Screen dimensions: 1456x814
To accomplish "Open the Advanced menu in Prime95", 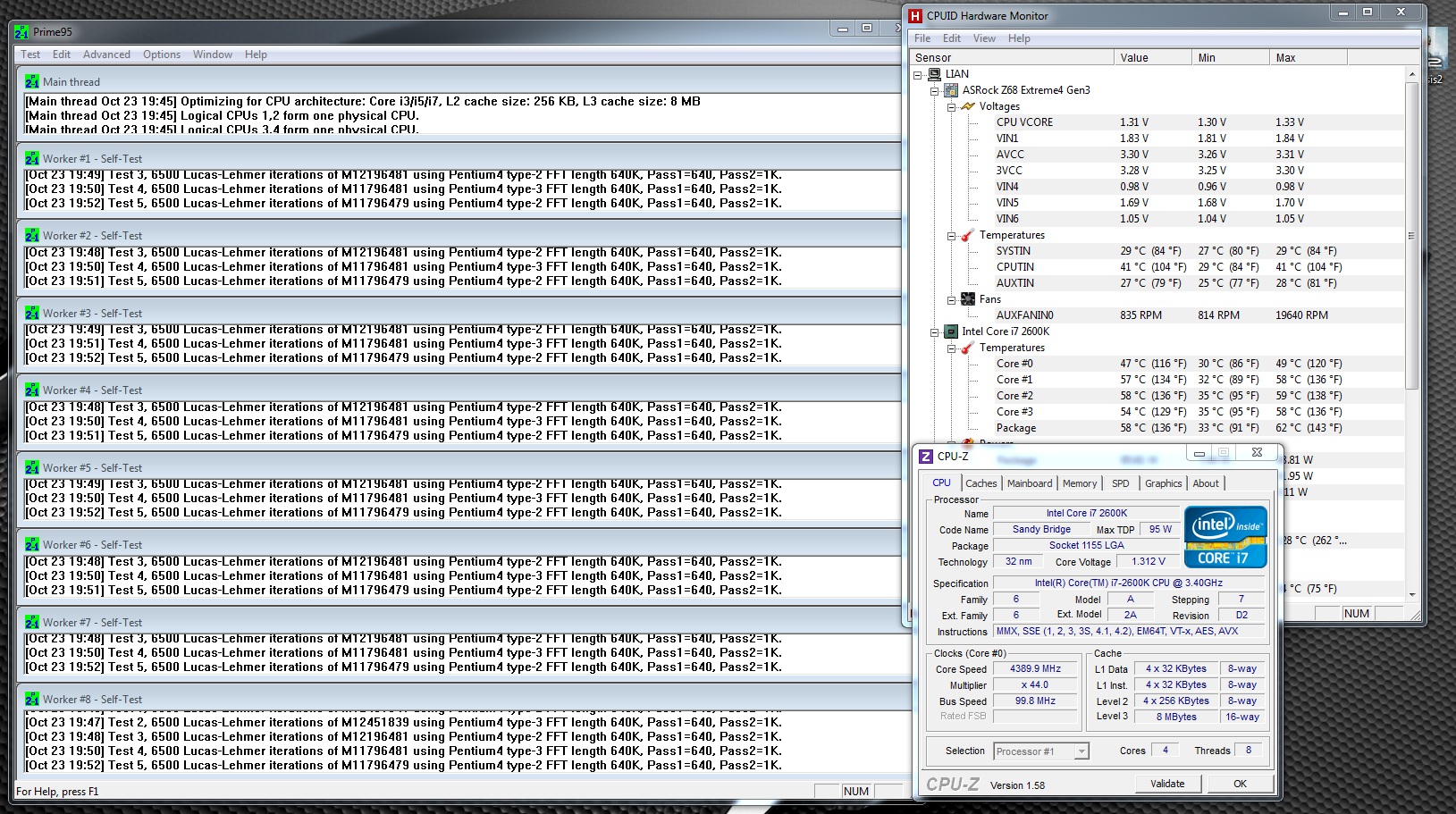I will point(106,55).
